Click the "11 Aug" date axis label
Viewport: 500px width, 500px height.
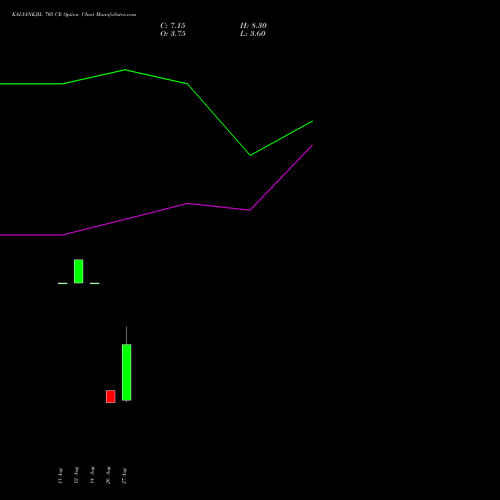point(60,475)
